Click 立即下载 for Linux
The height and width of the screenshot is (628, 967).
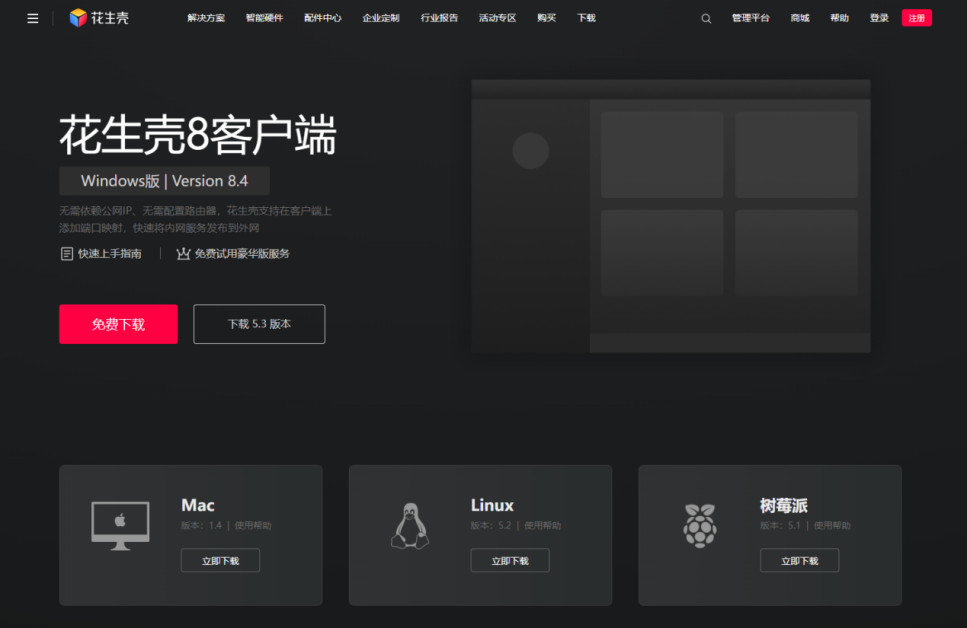tap(510, 560)
